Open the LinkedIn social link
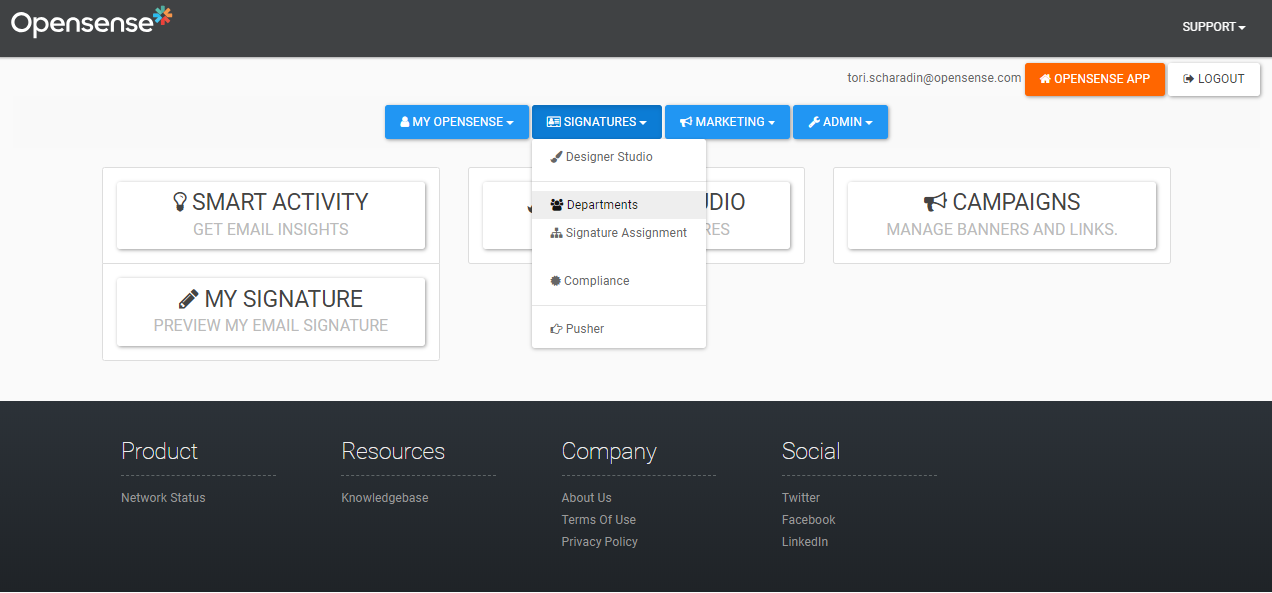 click(805, 542)
